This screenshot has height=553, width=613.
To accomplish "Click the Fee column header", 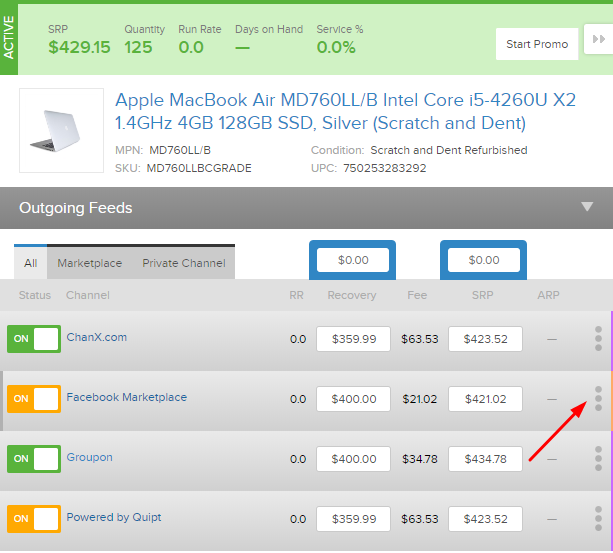I will pyautogui.click(x=417, y=295).
